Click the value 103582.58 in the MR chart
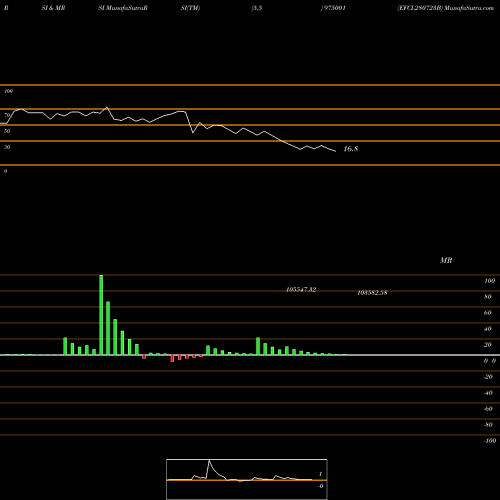 coord(372,293)
